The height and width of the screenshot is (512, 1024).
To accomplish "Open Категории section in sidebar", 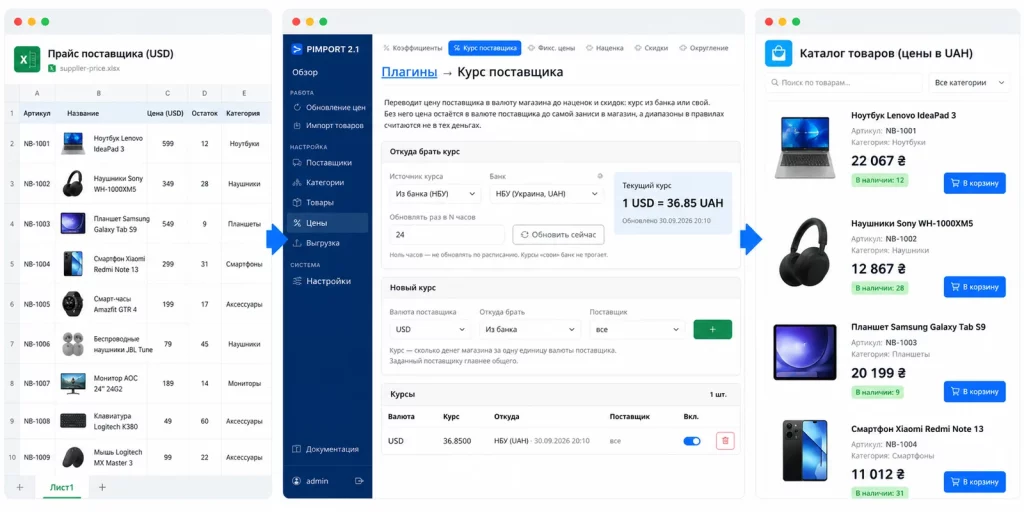I will coord(318,182).
